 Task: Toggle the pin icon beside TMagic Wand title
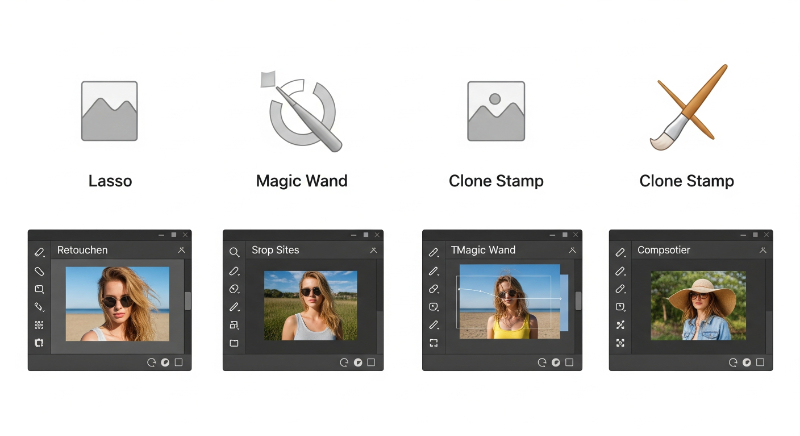point(572,250)
